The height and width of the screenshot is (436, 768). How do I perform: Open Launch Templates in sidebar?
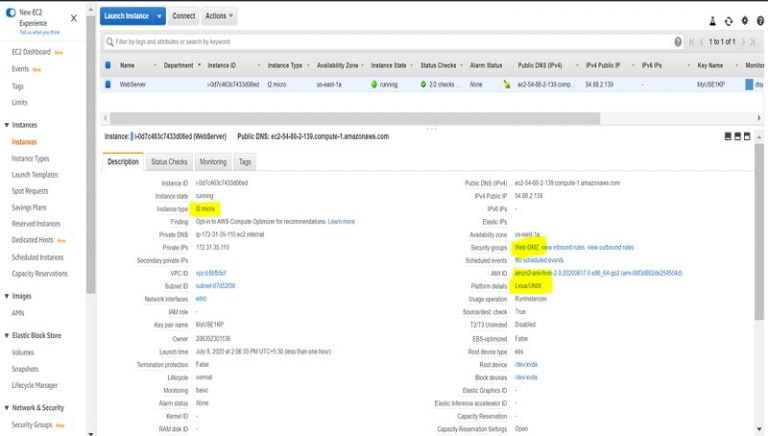[x=35, y=175]
